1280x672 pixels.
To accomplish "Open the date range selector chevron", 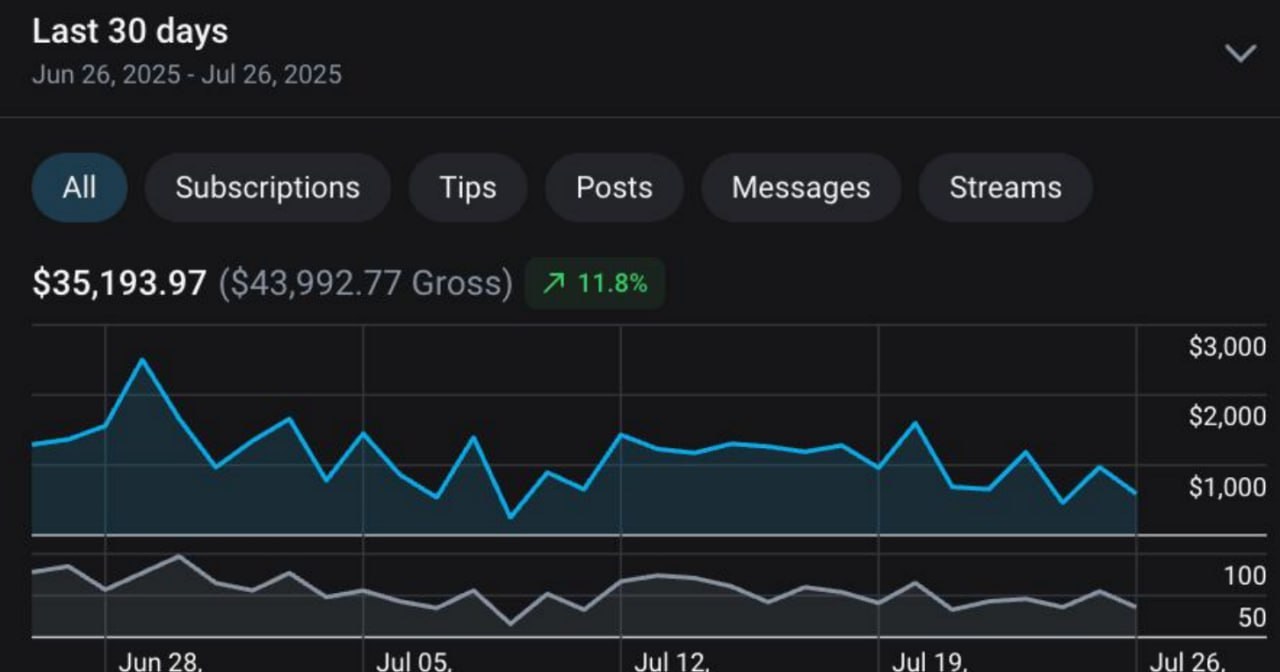I will tap(1240, 52).
